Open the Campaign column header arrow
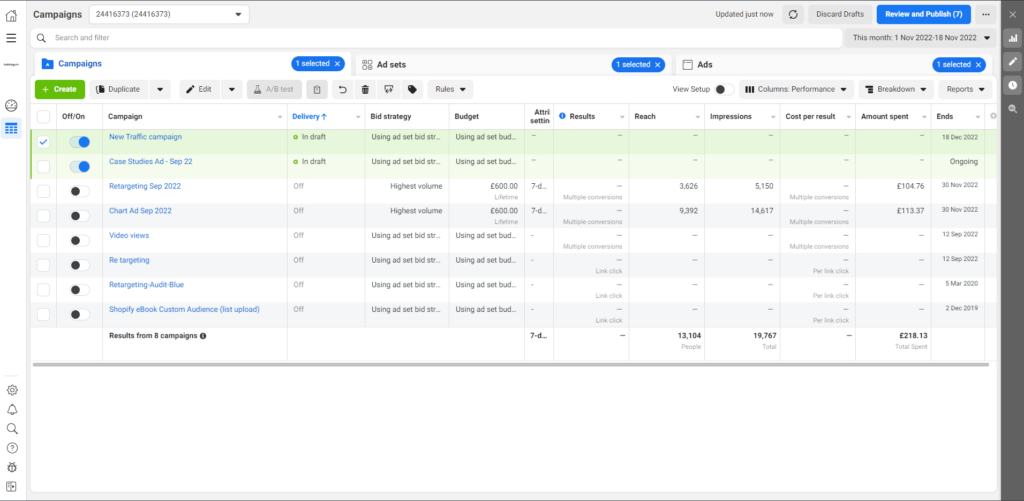Viewport: 1024px width, 501px height. click(280, 117)
